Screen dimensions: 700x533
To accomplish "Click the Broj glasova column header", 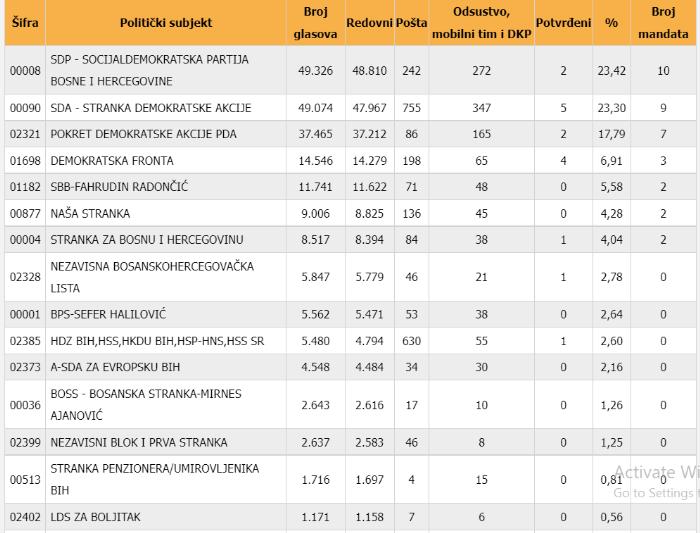I will tap(315, 23).
